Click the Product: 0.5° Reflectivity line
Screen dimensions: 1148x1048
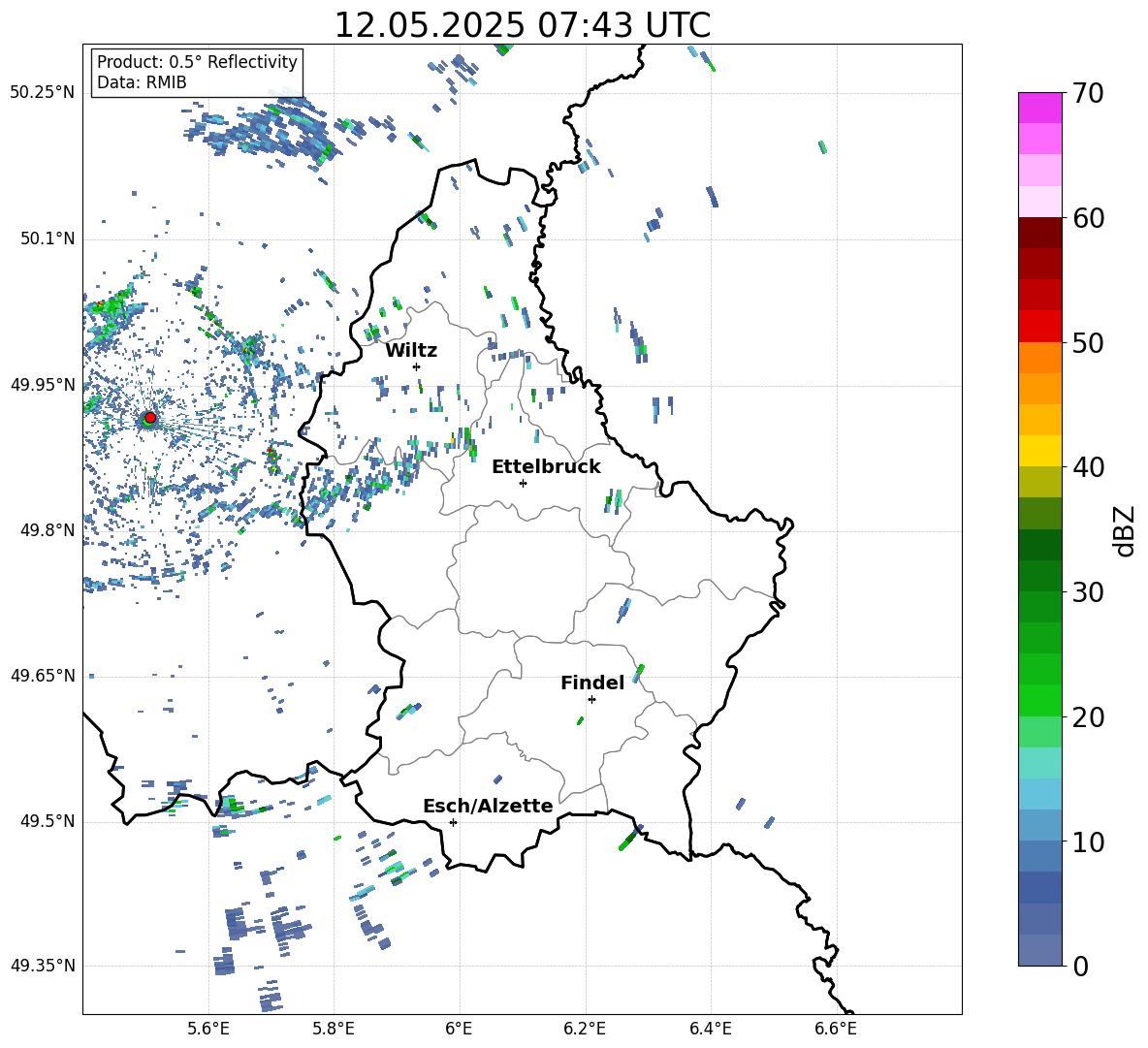pyautogui.click(x=197, y=61)
